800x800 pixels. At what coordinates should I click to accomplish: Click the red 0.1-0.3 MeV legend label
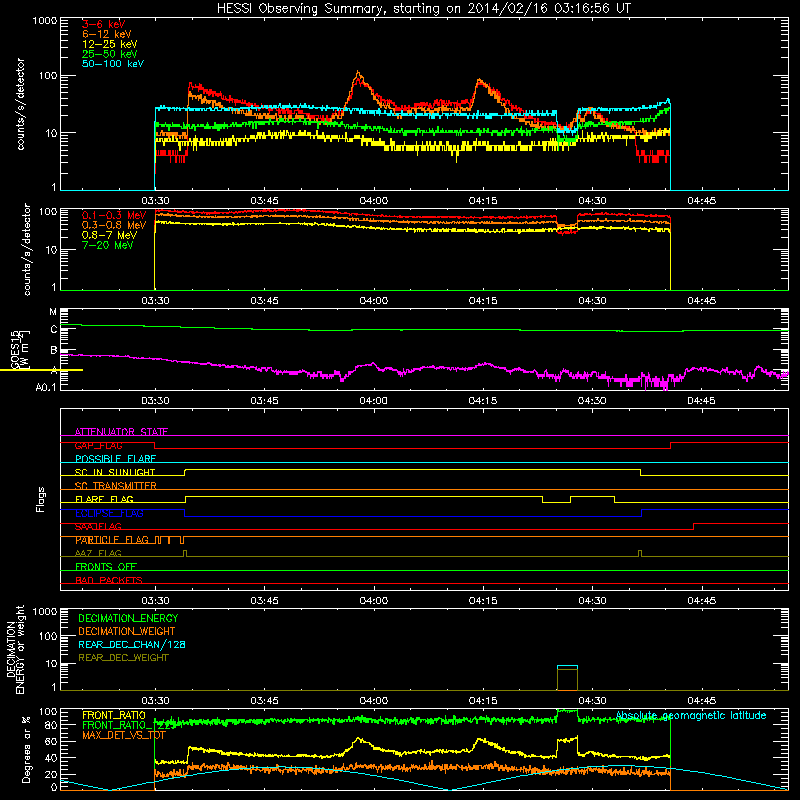coord(113,215)
